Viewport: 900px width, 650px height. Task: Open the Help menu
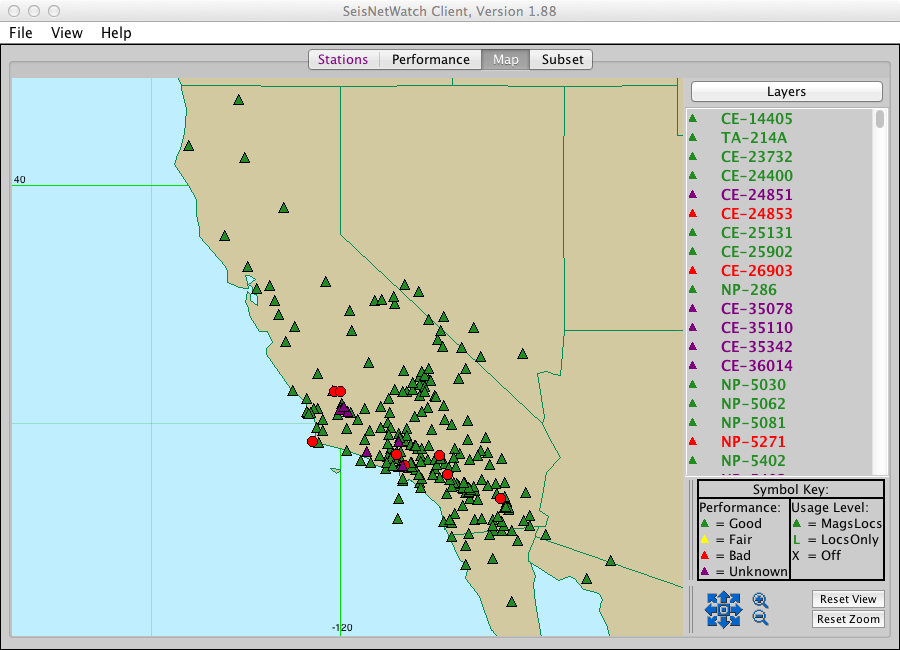click(x=116, y=33)
